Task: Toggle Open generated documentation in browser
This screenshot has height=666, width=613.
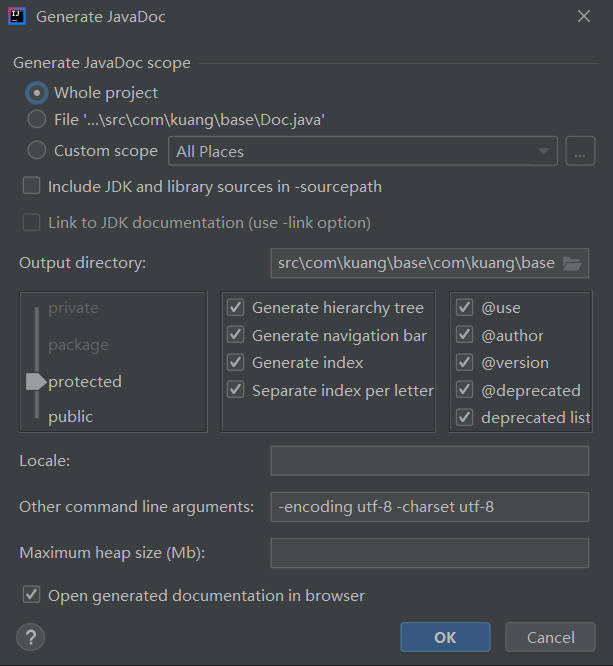Action: [x=31, y=595]
